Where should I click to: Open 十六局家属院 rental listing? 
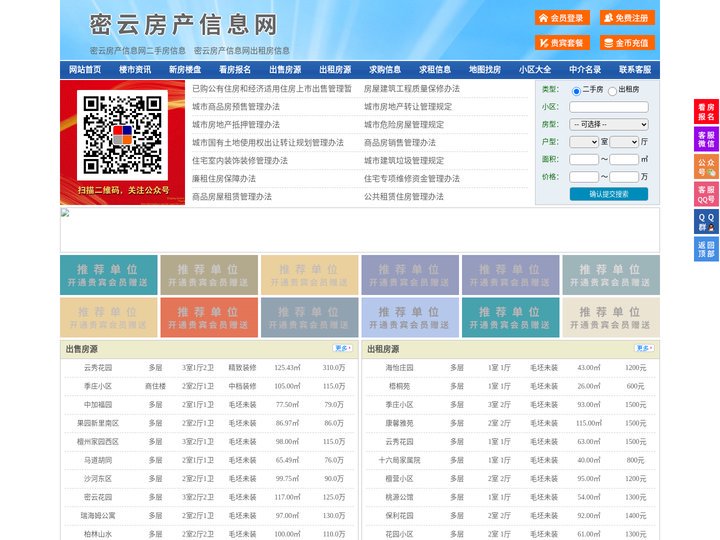tap(399, 460)
